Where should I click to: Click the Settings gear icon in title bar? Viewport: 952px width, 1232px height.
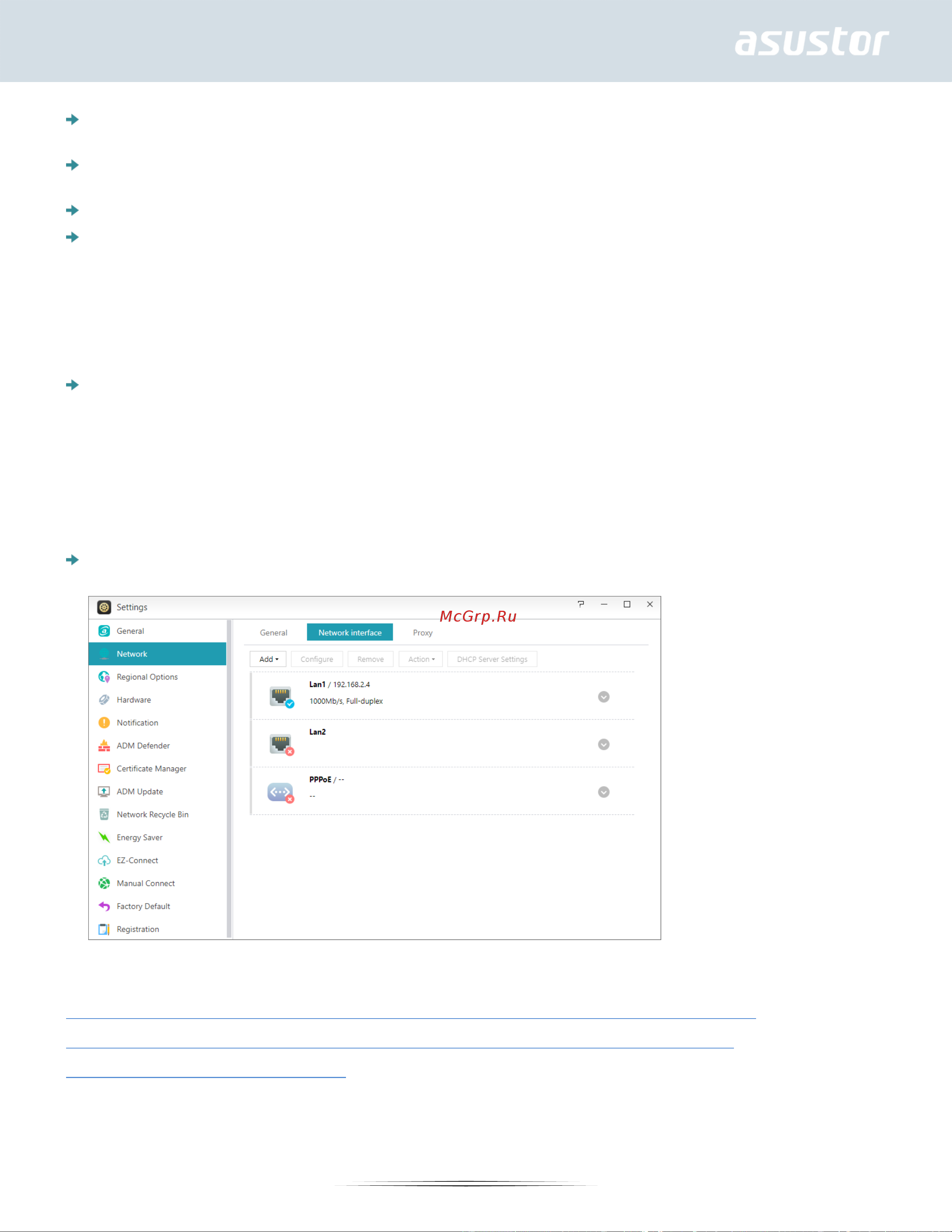pyautogui.click(x=104, y=607)
